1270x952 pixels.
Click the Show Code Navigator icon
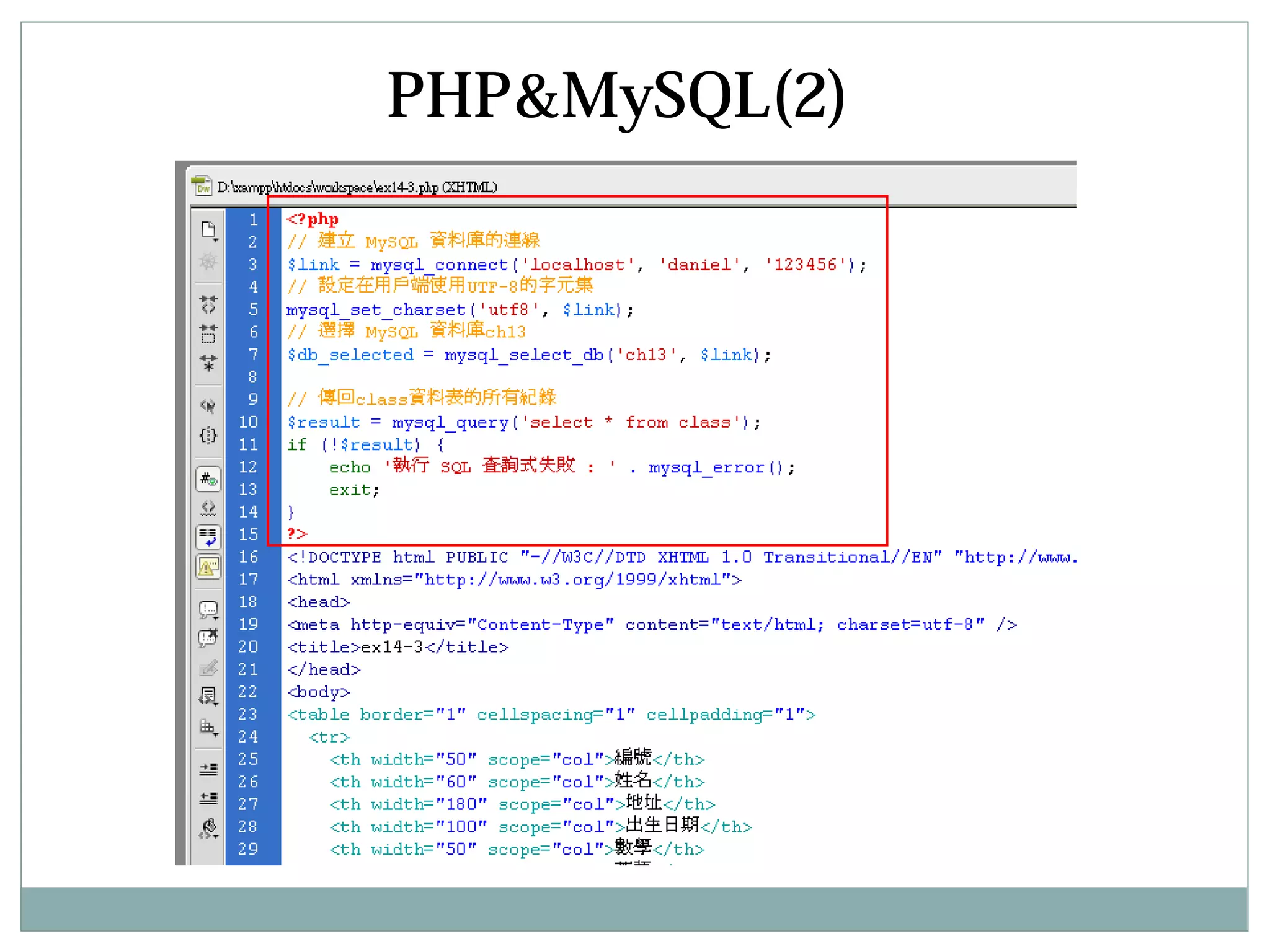point(209,262)
